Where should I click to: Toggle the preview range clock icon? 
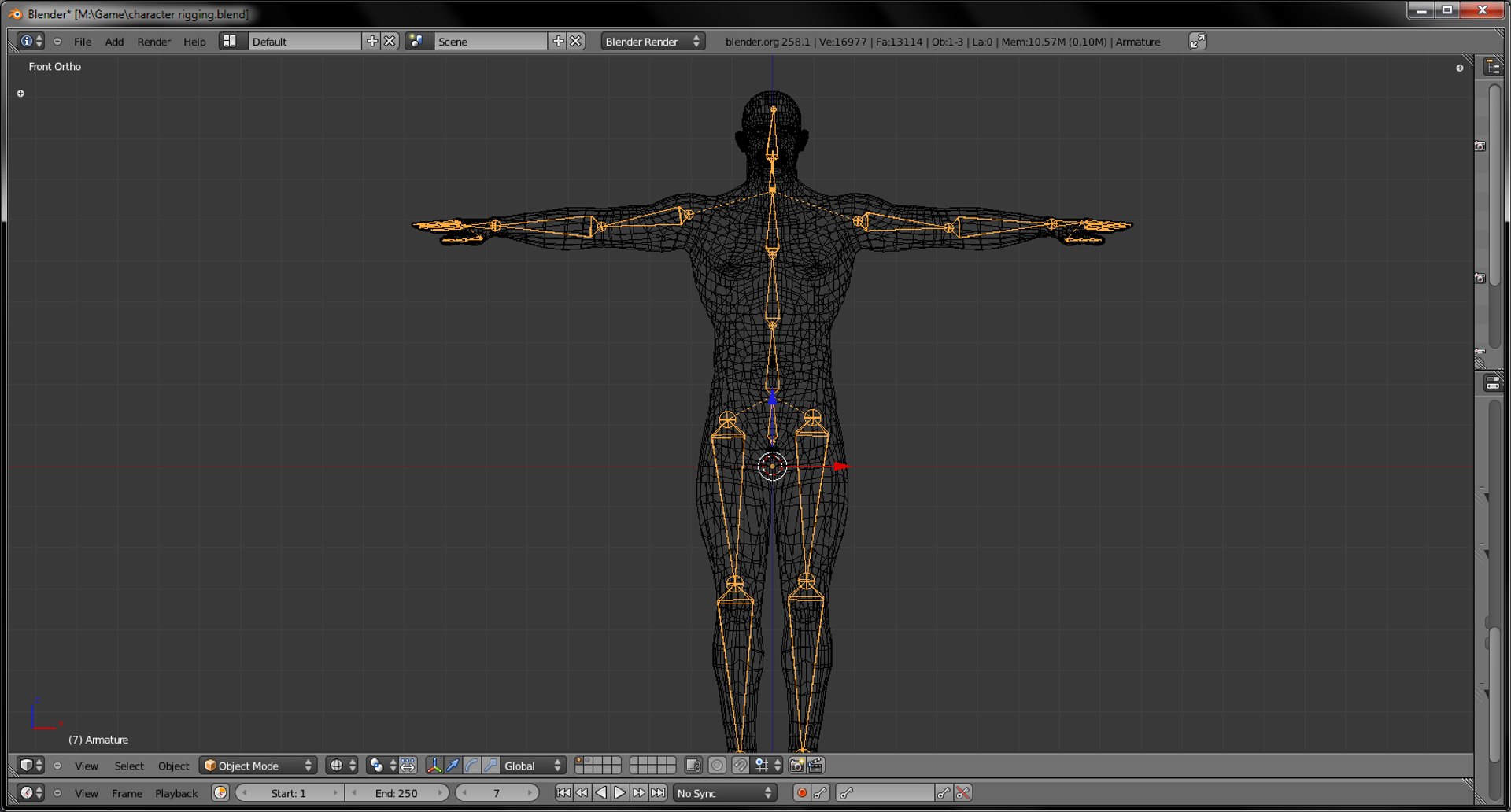click(220, 793)
